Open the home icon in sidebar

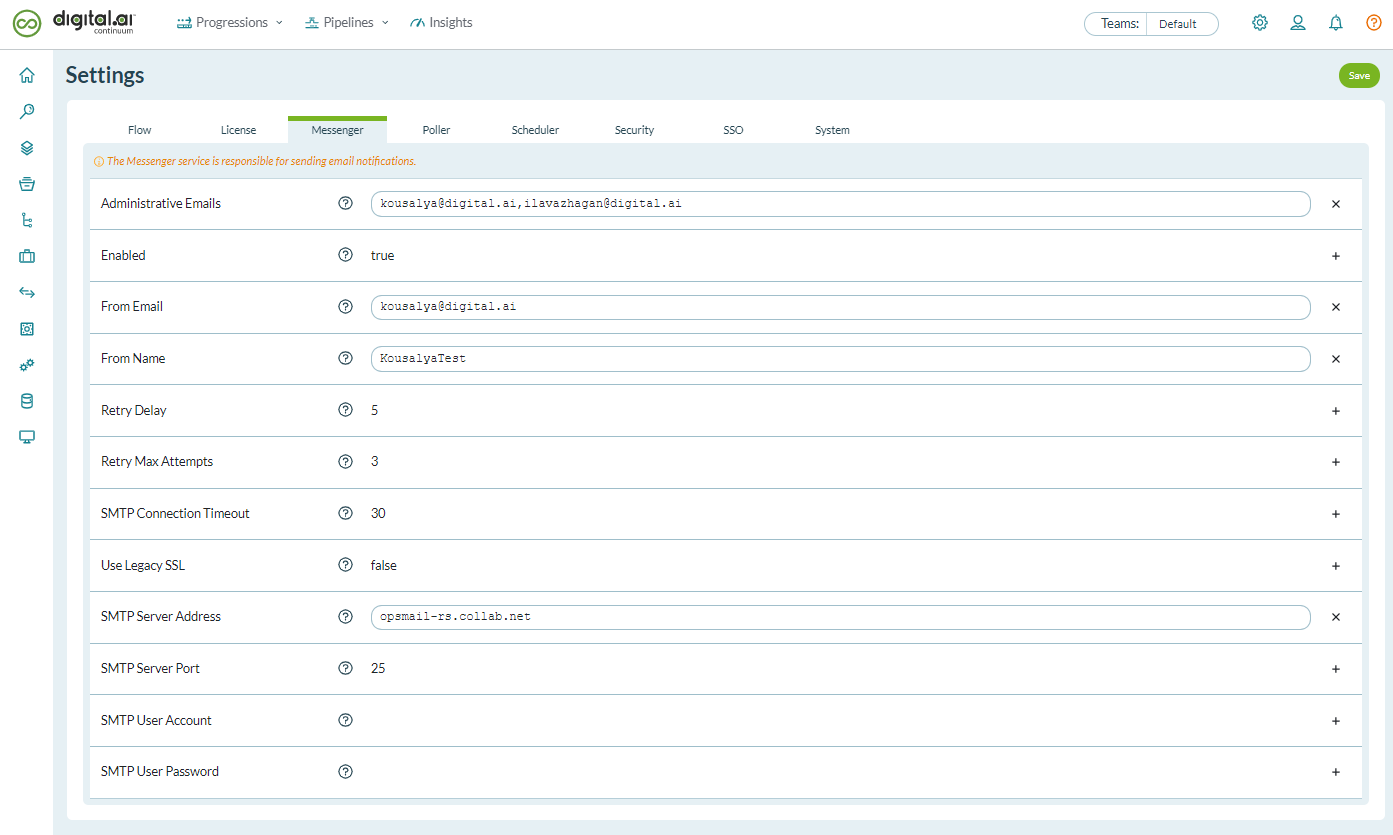pyautogui.click(x=27, y=75)
